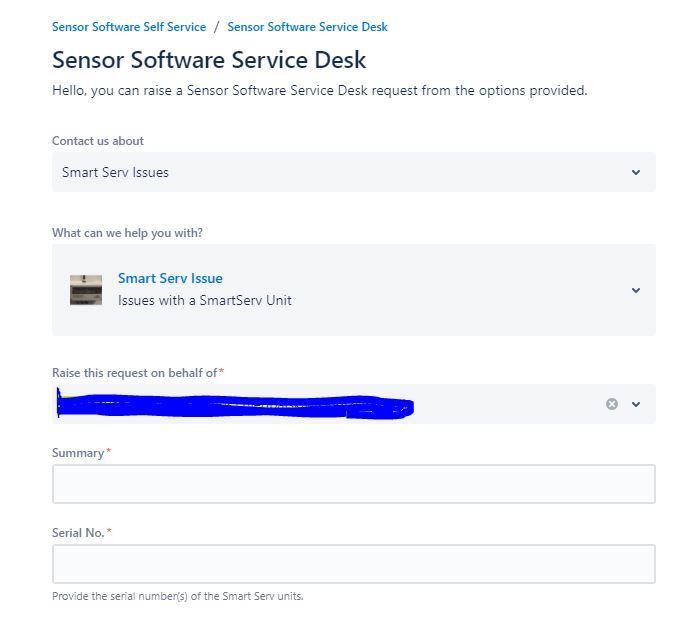Click 'Raise this request on behalf of' label
Image resolution: width=690 pixels, height=621 pixels.
[134, 373]
